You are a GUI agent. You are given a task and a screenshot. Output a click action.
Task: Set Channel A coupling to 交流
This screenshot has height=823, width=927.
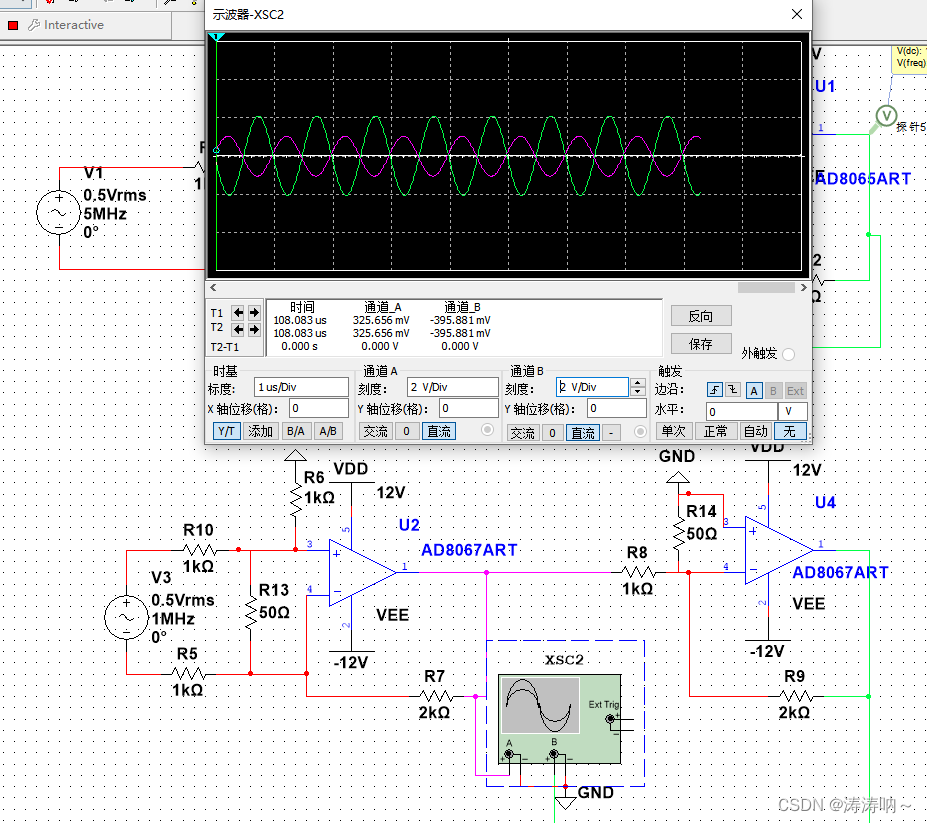click(375, 432)
